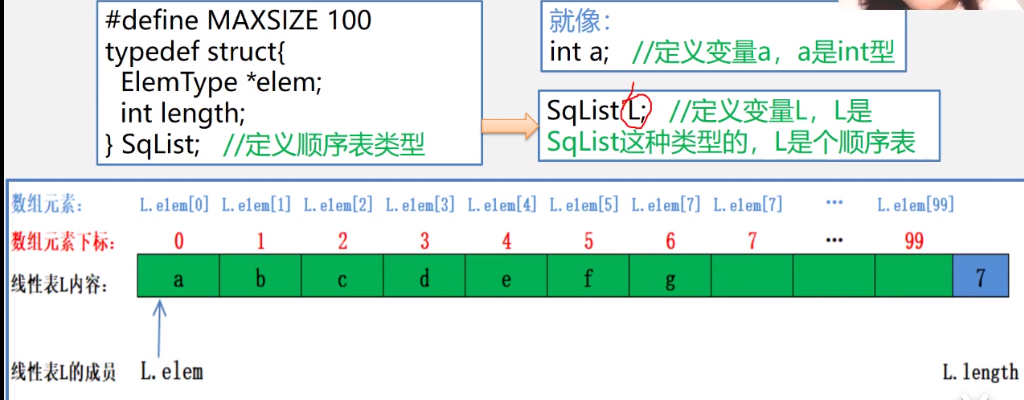The height and width of the screenshot is (400, 1024).
Task: Click the red index '99'
Action: (x=914, y=242)
